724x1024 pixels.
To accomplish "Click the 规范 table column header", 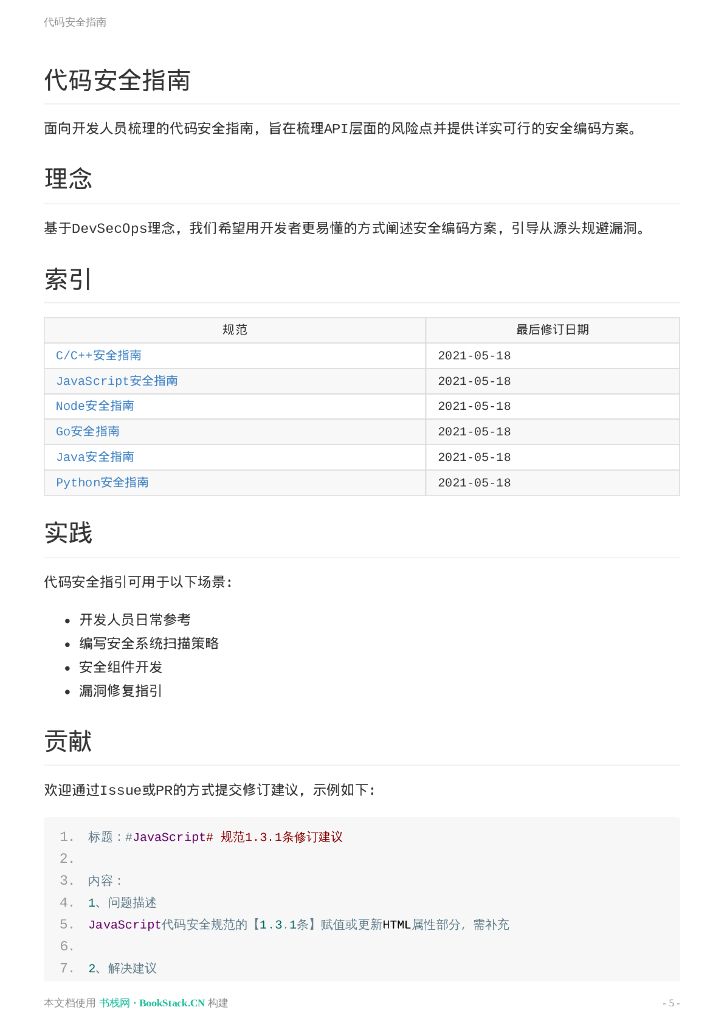I will [235, 330].
